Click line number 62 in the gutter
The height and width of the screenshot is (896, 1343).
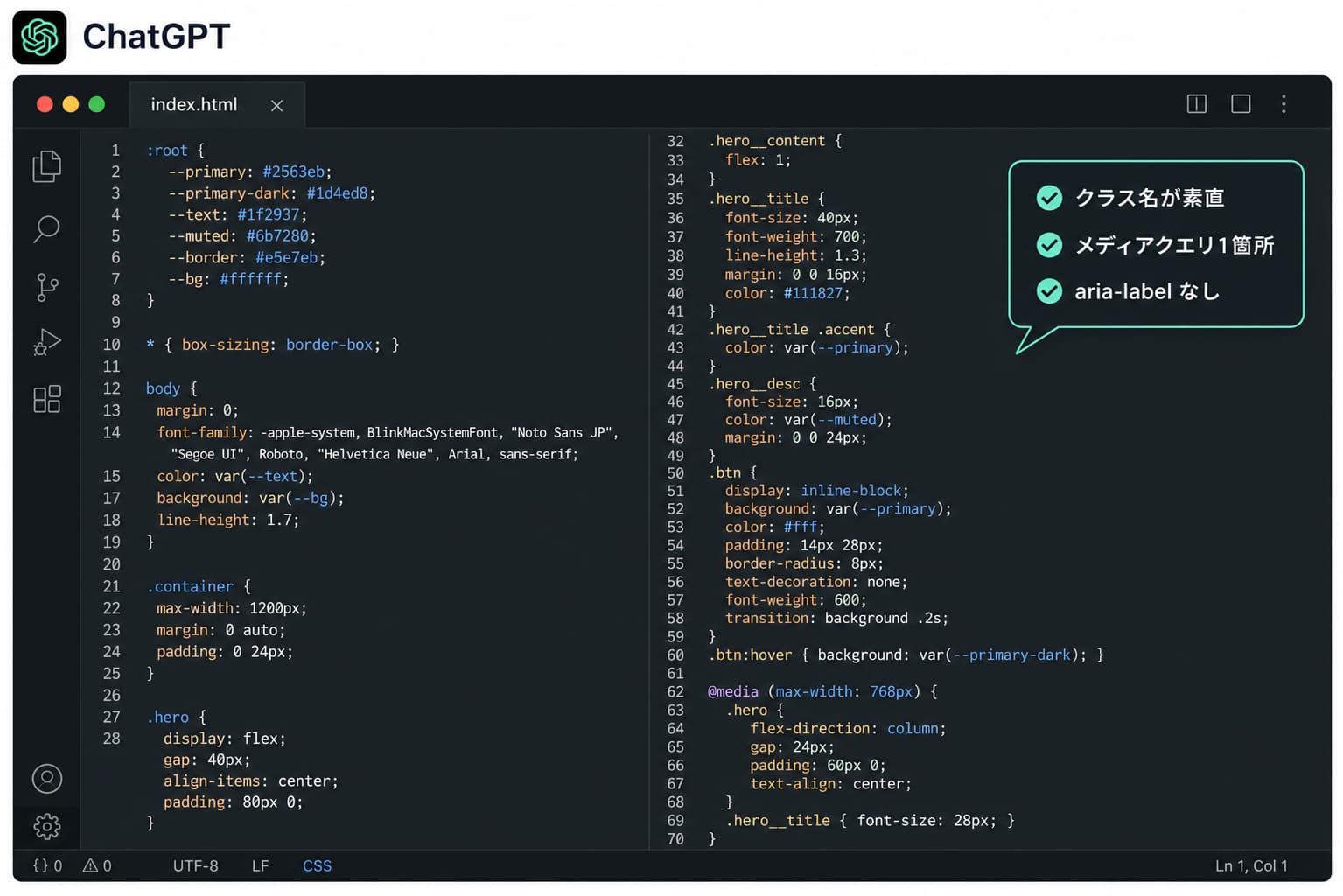coord(675,691)
